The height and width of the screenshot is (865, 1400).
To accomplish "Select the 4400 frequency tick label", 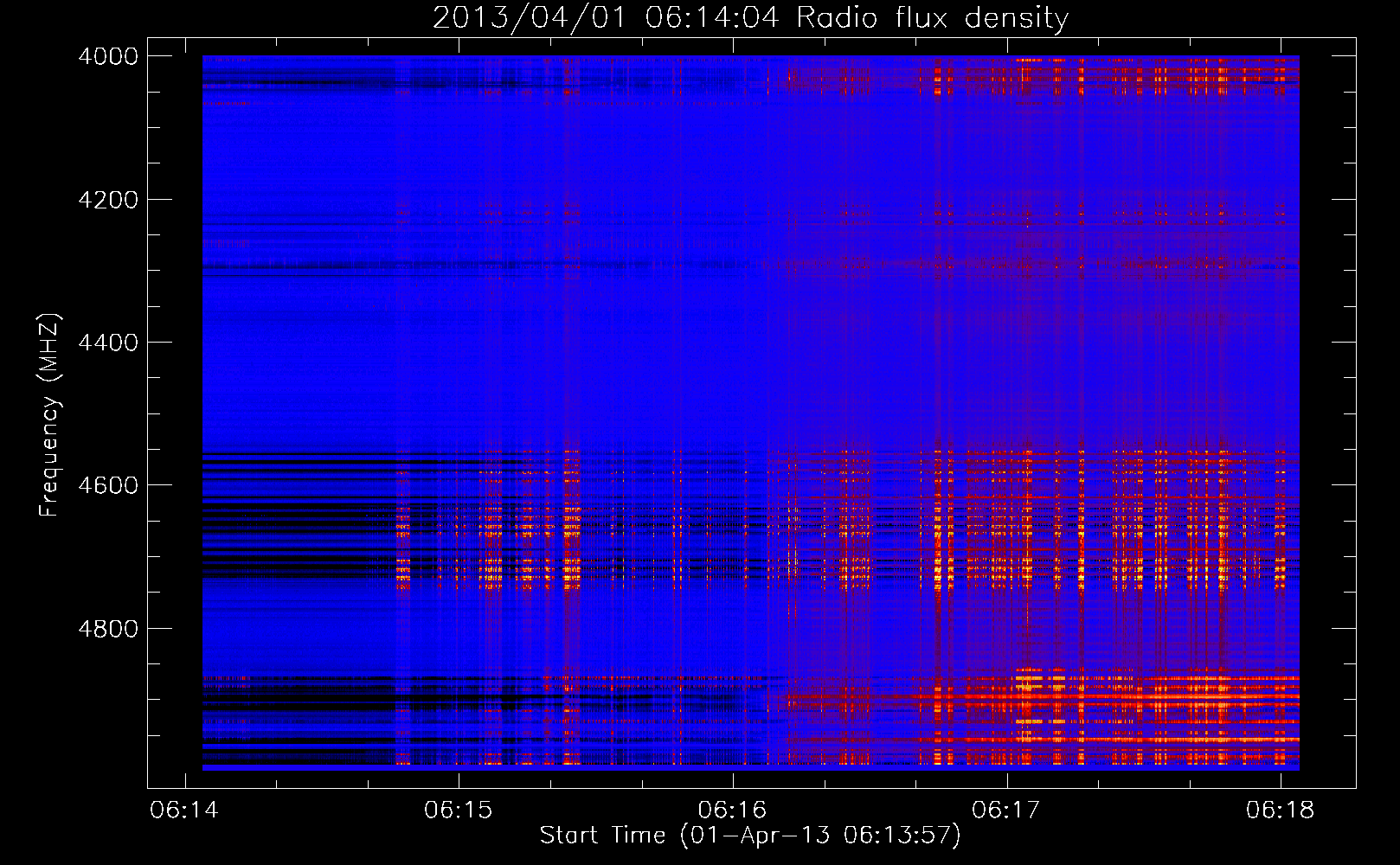I will 108,343.
